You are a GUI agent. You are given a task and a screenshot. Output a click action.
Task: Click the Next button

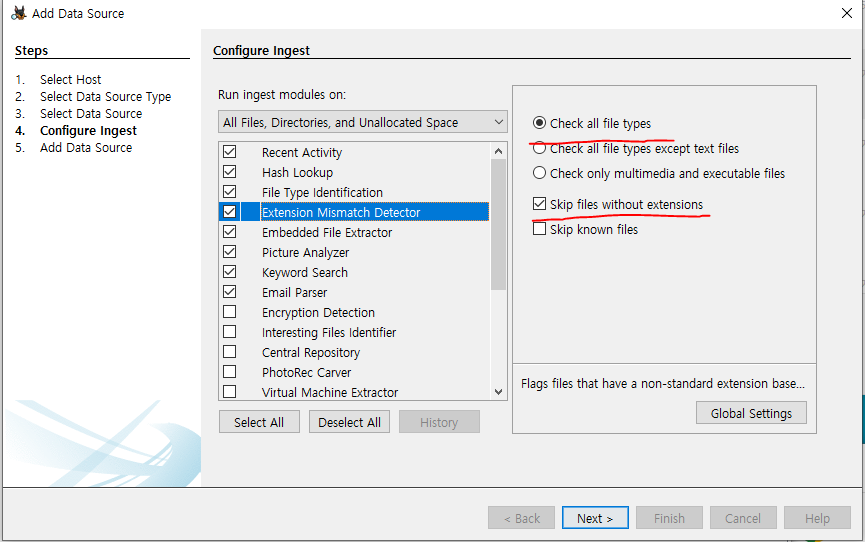595,518
